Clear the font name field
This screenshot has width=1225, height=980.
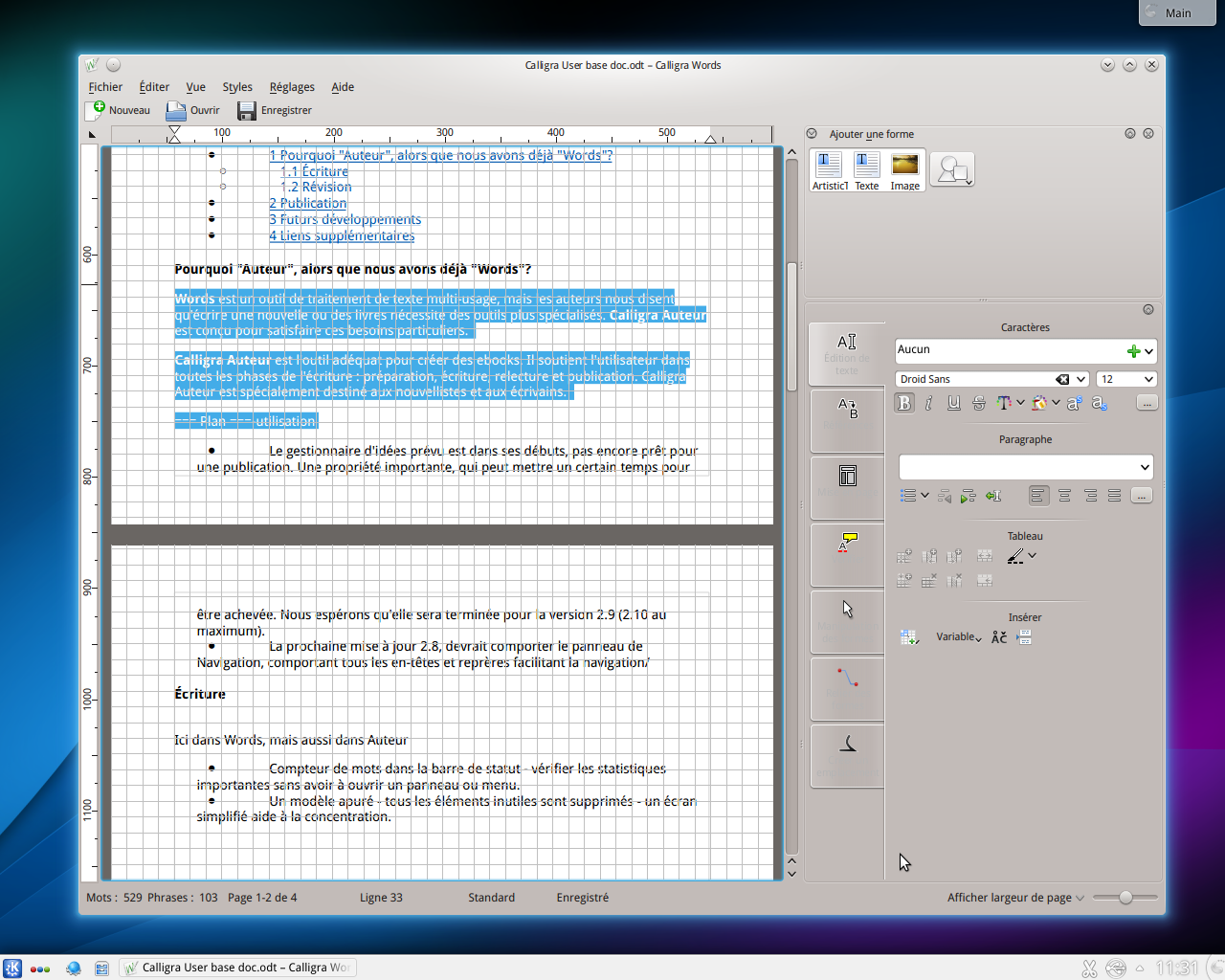(x=1062, y=379)
